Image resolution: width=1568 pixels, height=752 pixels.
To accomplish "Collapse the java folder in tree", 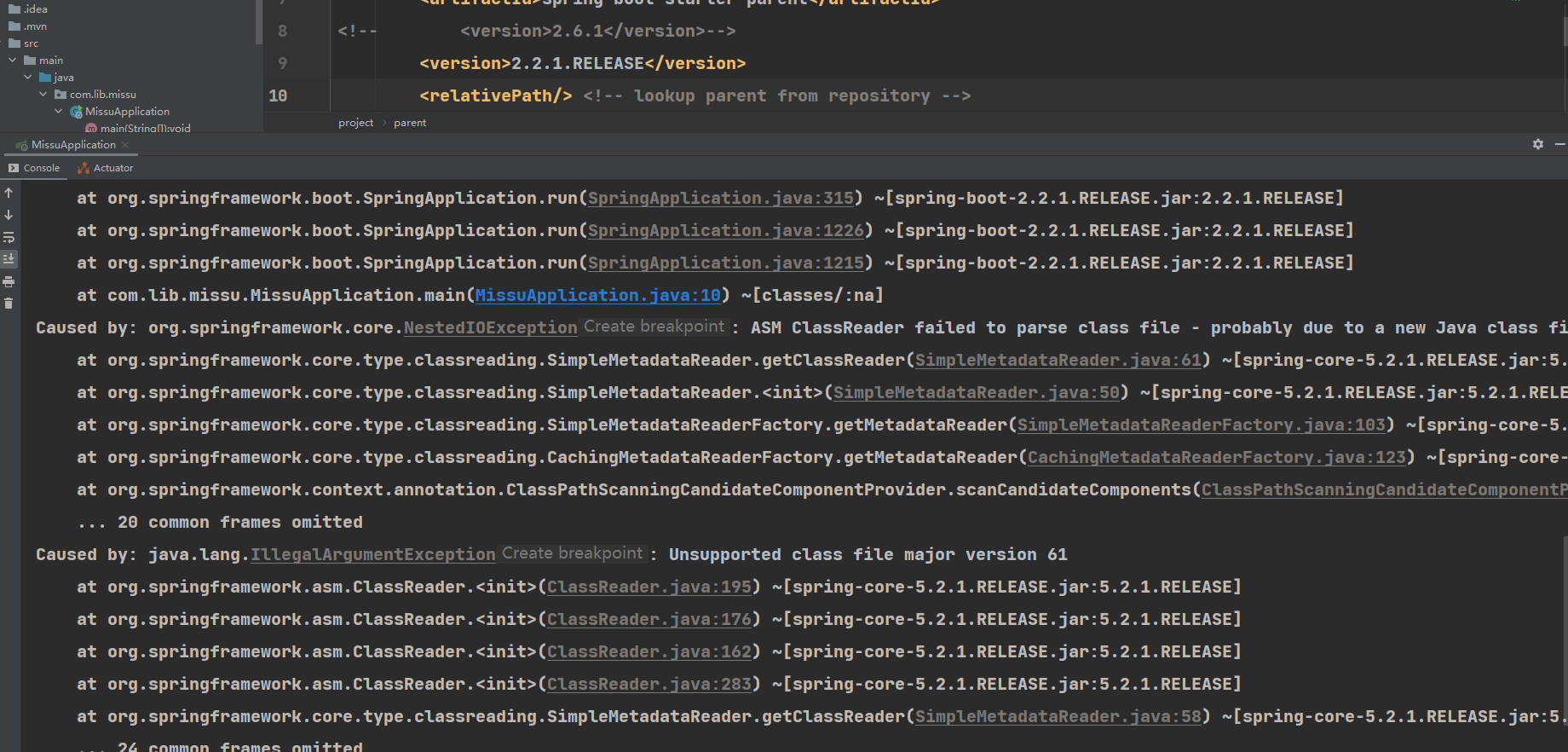I will tap(28, 78).
